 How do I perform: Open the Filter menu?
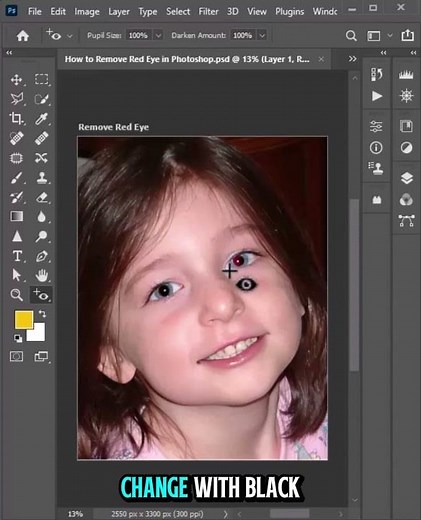click(x=208, y=11)
